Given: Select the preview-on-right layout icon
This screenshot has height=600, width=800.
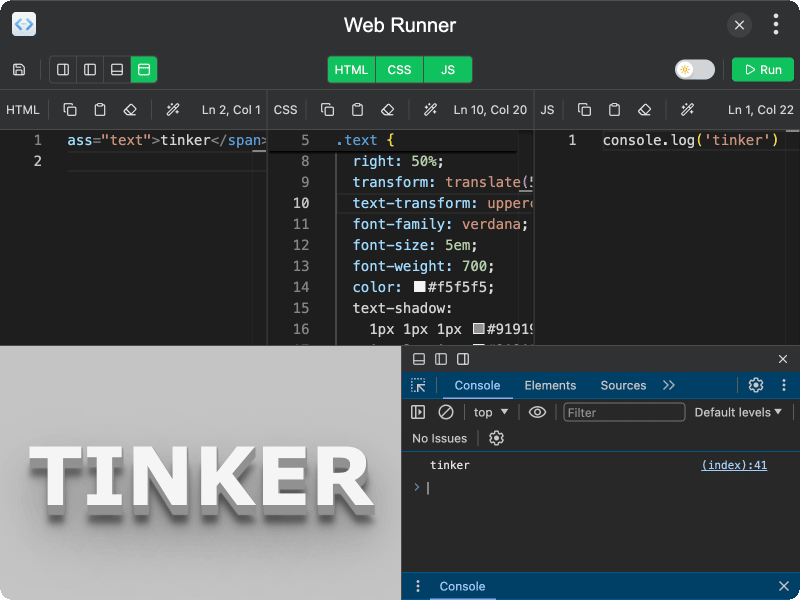Looking at the screenshot, I should [63, 69].
